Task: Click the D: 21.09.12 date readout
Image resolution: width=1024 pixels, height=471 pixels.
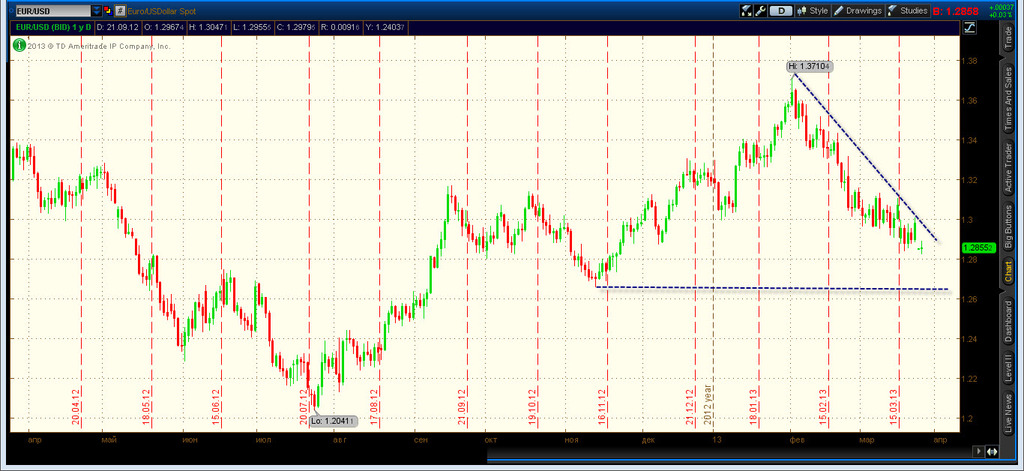Action: coord(117,27)
